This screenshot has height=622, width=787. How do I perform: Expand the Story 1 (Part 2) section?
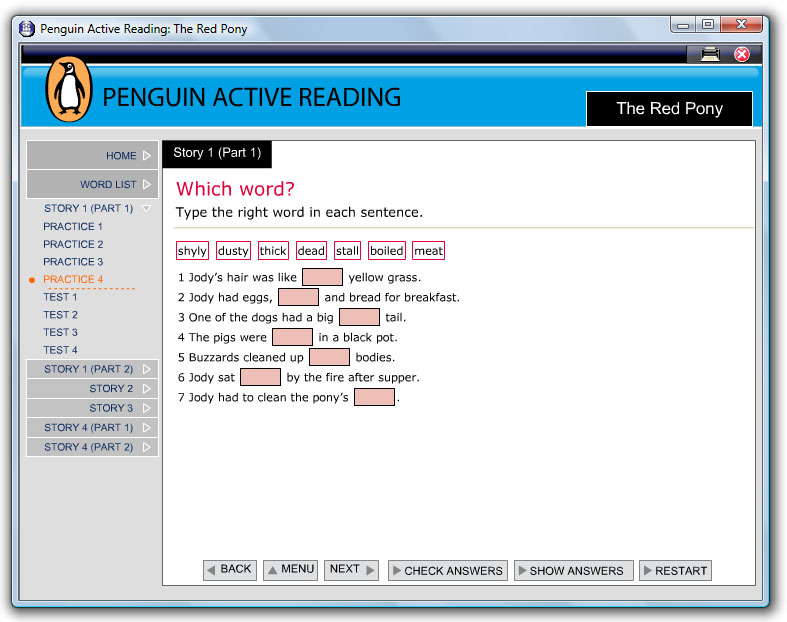pyautogui.click(x=92, y=369)
